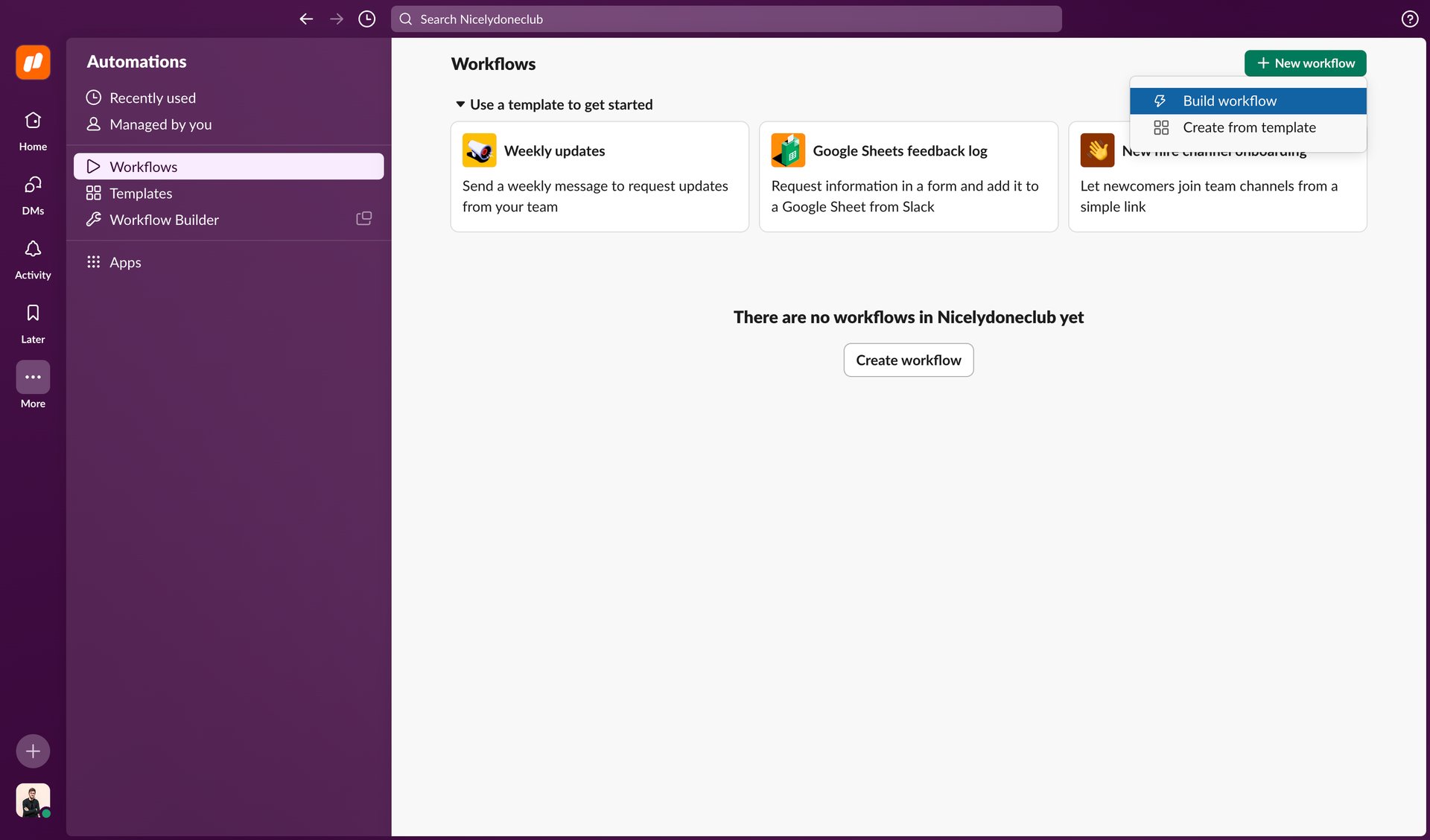Expand Apps in the Automations sidebar
The width and height of the screenshot is (1430, 840).
click(x=125, y=262)
